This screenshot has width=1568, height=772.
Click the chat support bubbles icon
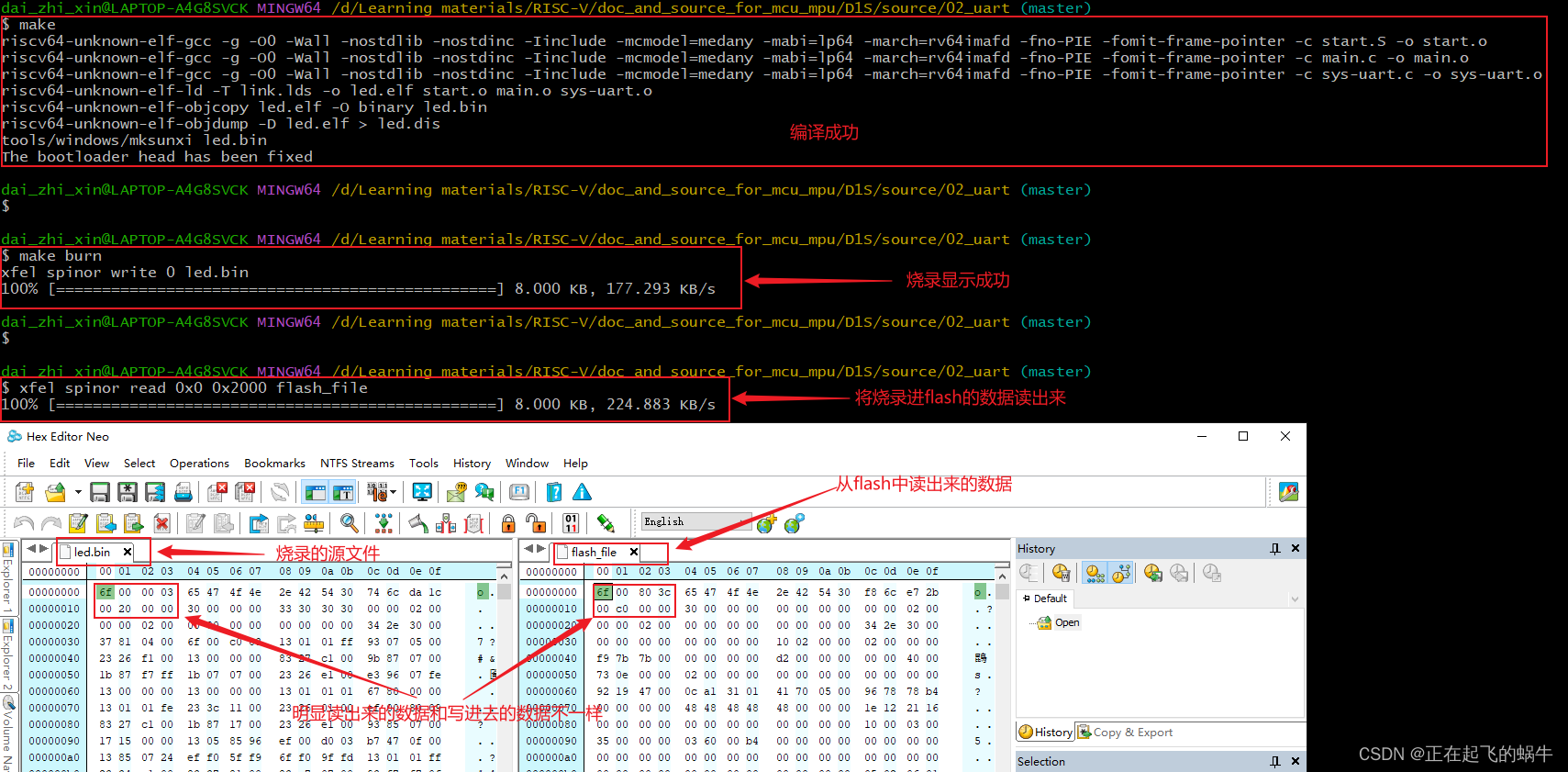pyautogui.click(x=484, y=492)
